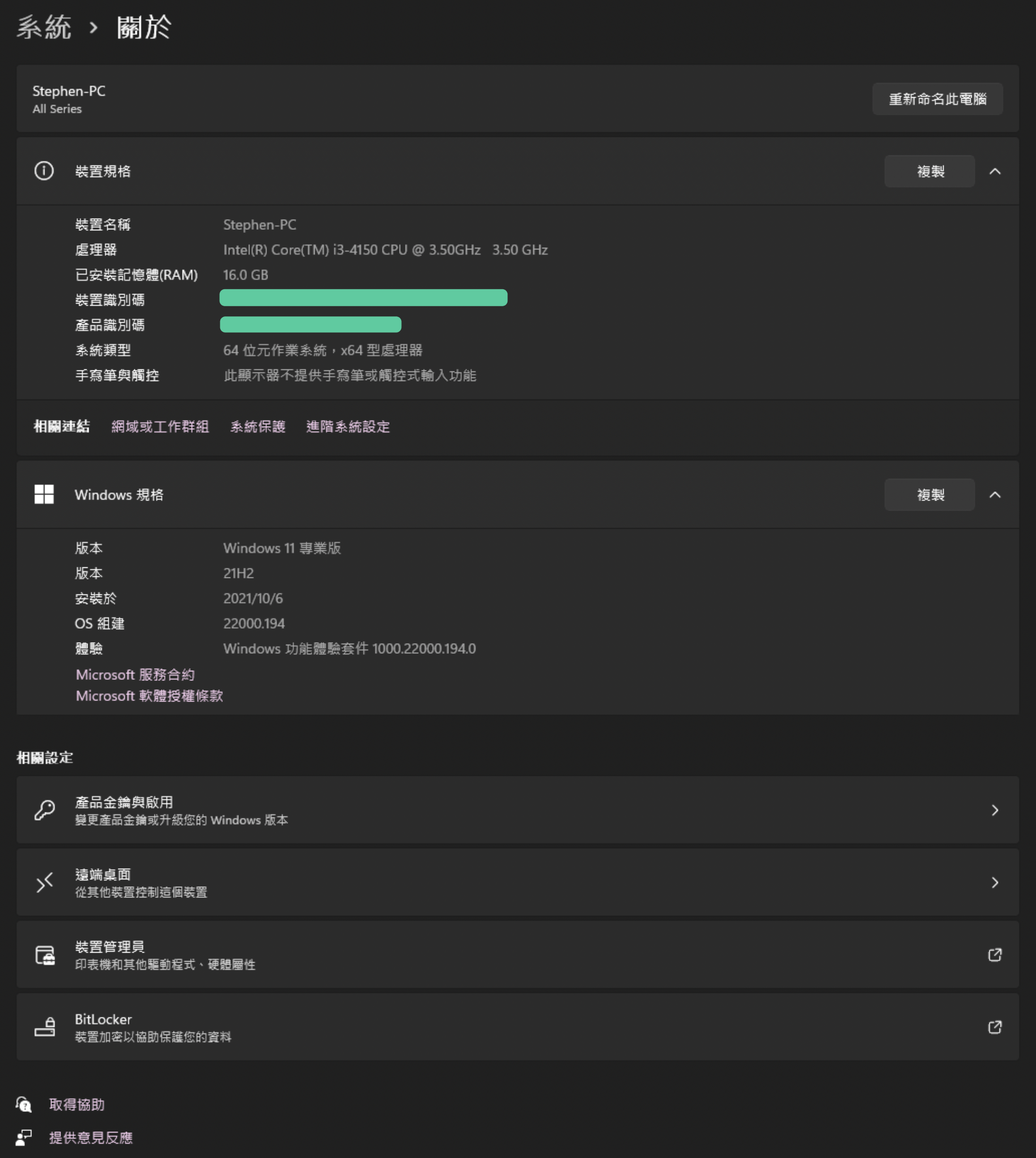The image size is (1036, 1158).
Task: Click the 2021/10/6 install date value
Action: [253, 598]
